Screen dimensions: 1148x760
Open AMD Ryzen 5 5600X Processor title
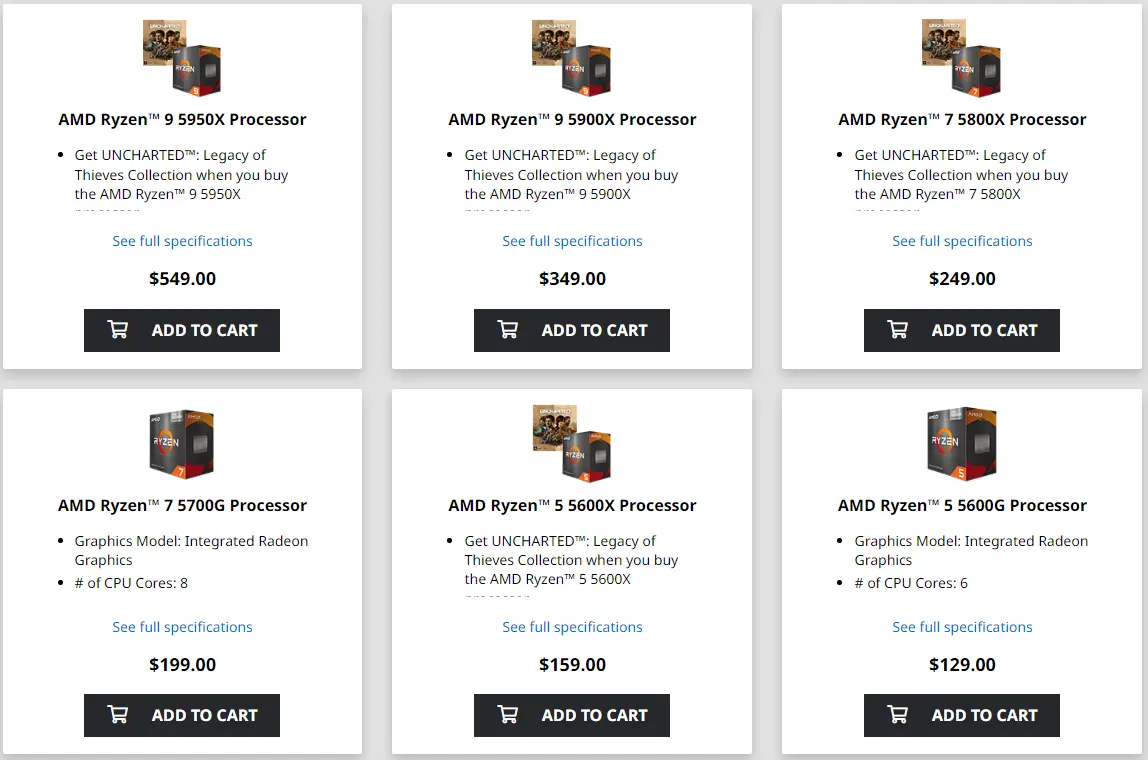[572, 505]
